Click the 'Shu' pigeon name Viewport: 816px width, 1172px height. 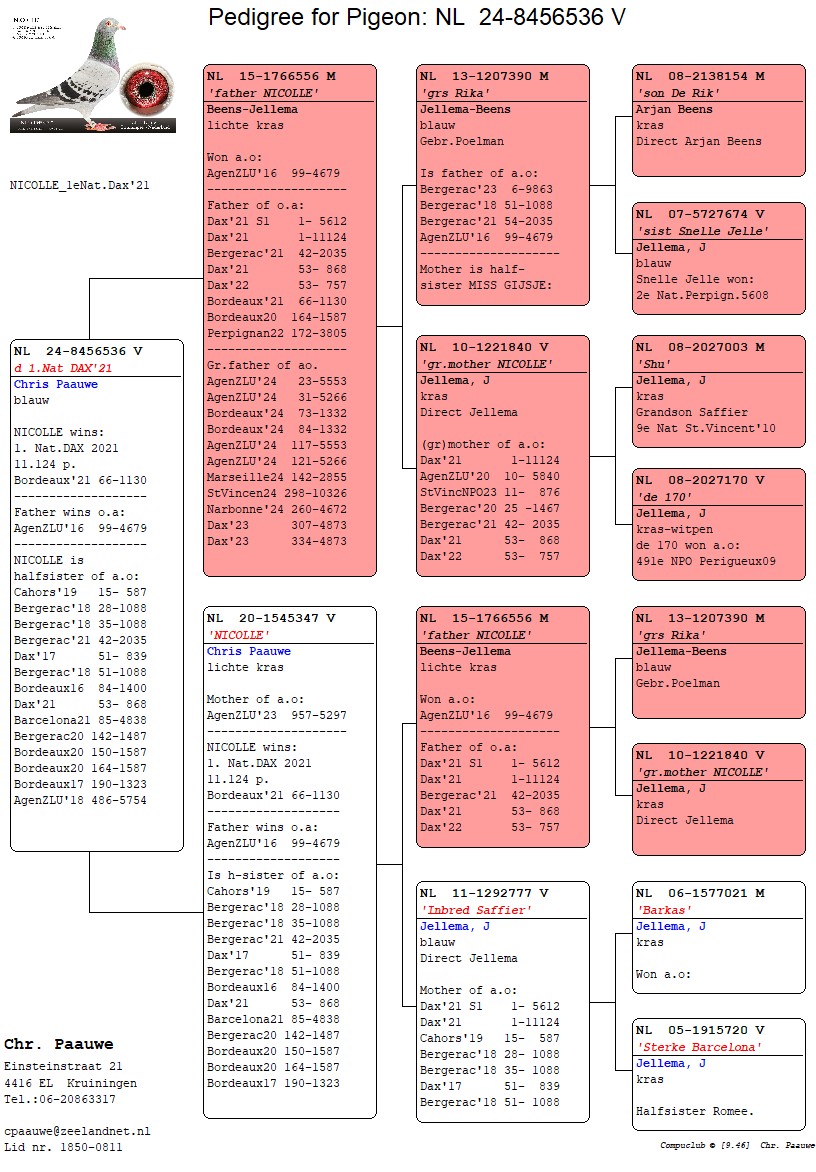point(650,364)
